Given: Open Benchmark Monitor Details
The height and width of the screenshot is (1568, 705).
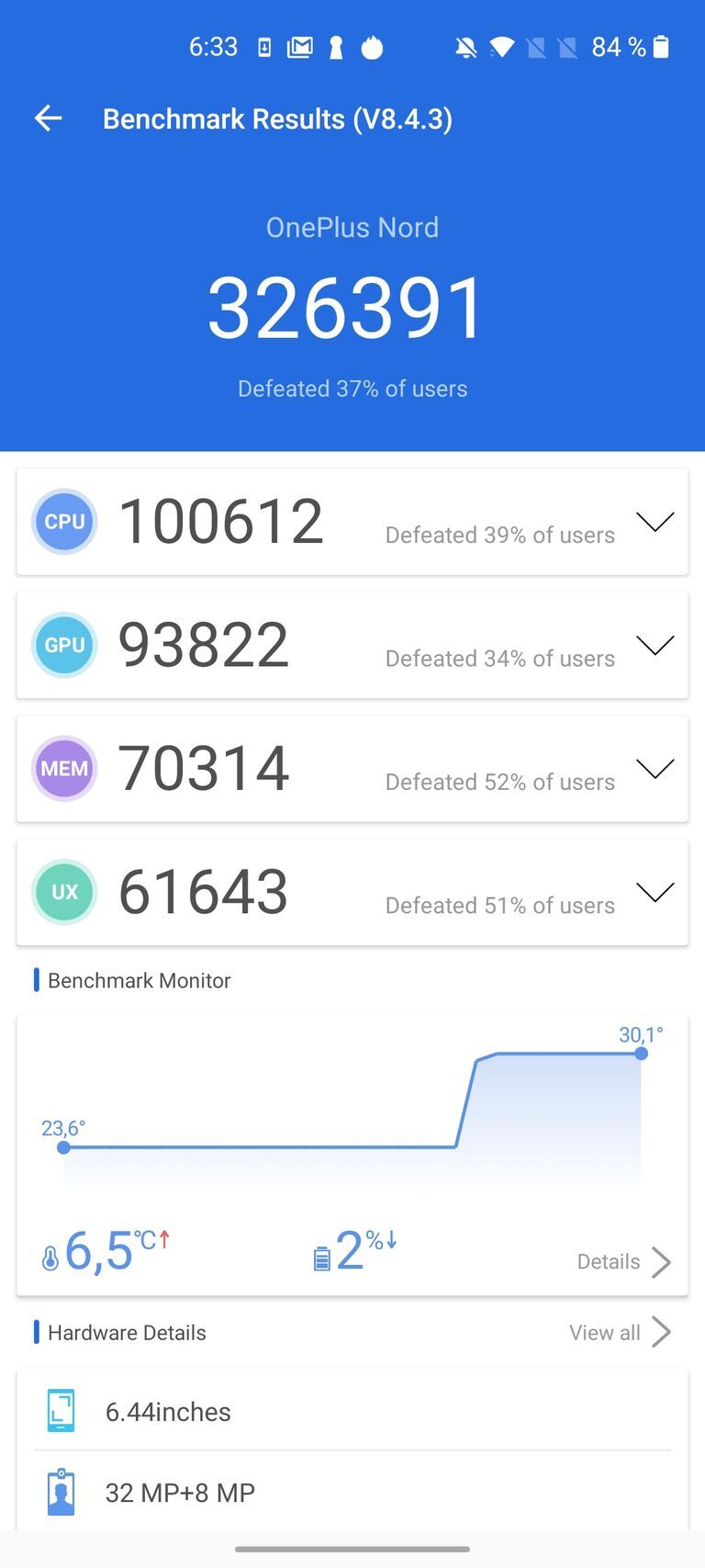Looking at the screenshot, I should (x=623, y=1262).
